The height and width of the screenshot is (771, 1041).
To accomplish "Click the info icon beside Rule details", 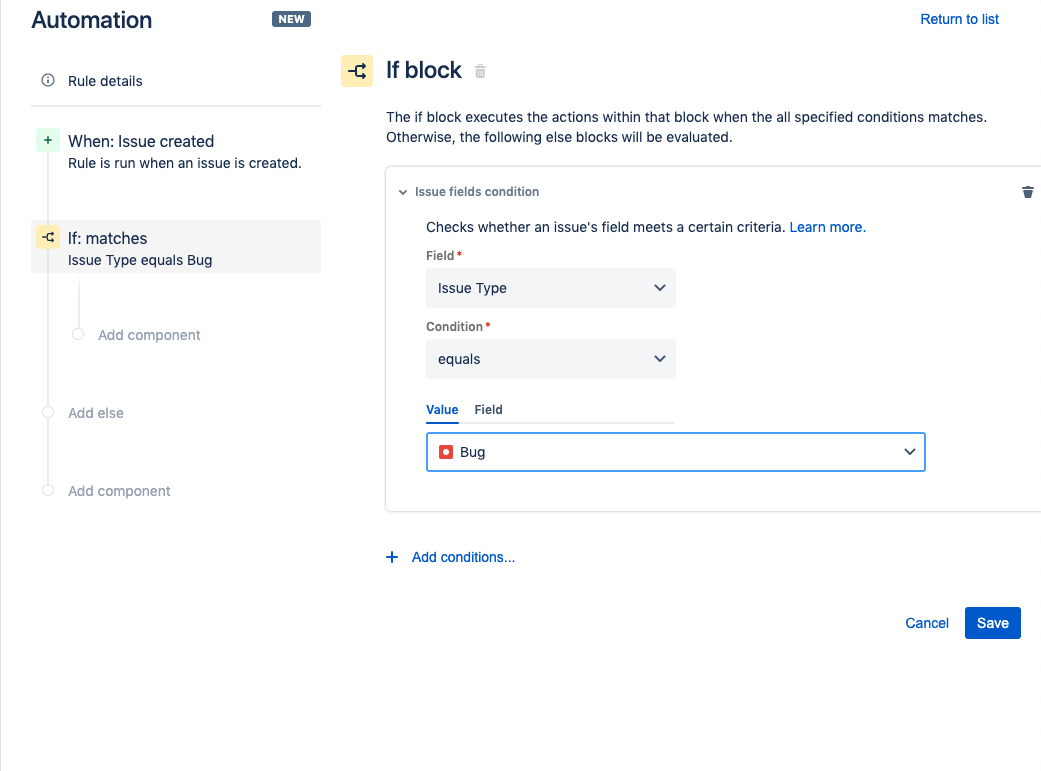I will 47,81.
